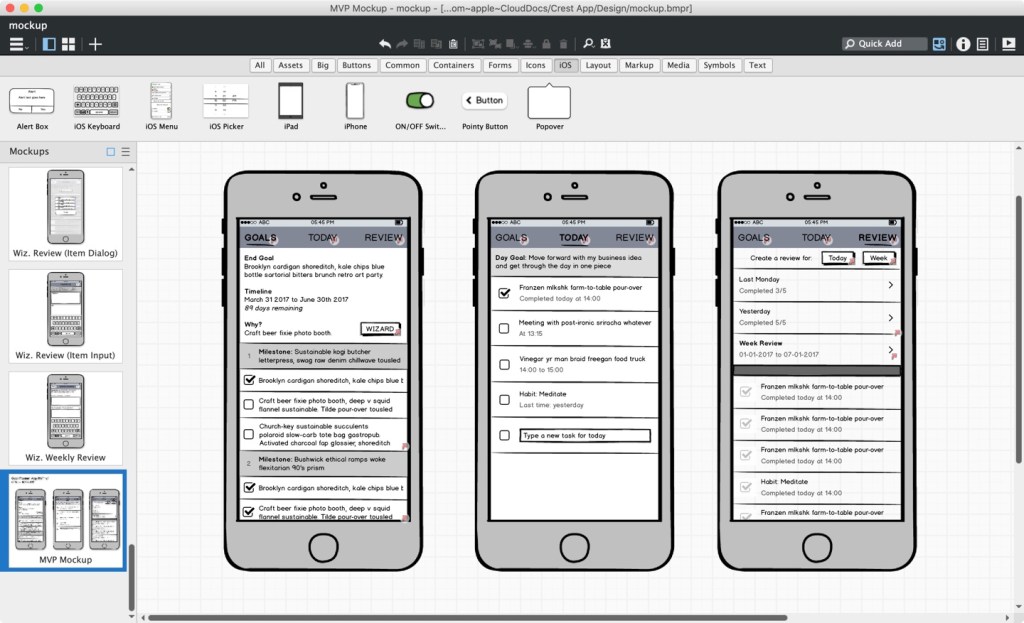Image resolution: width=1024 pixels, height=623 pixels.
Task: Switch to grid view of mockups
Action: [69, 44]
